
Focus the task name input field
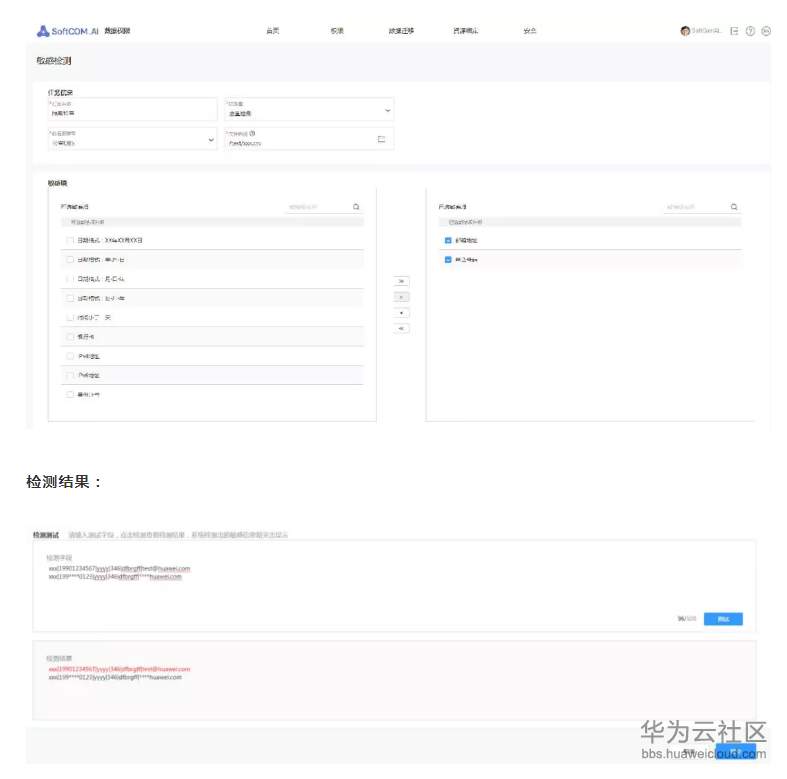(x=132, y=109)
